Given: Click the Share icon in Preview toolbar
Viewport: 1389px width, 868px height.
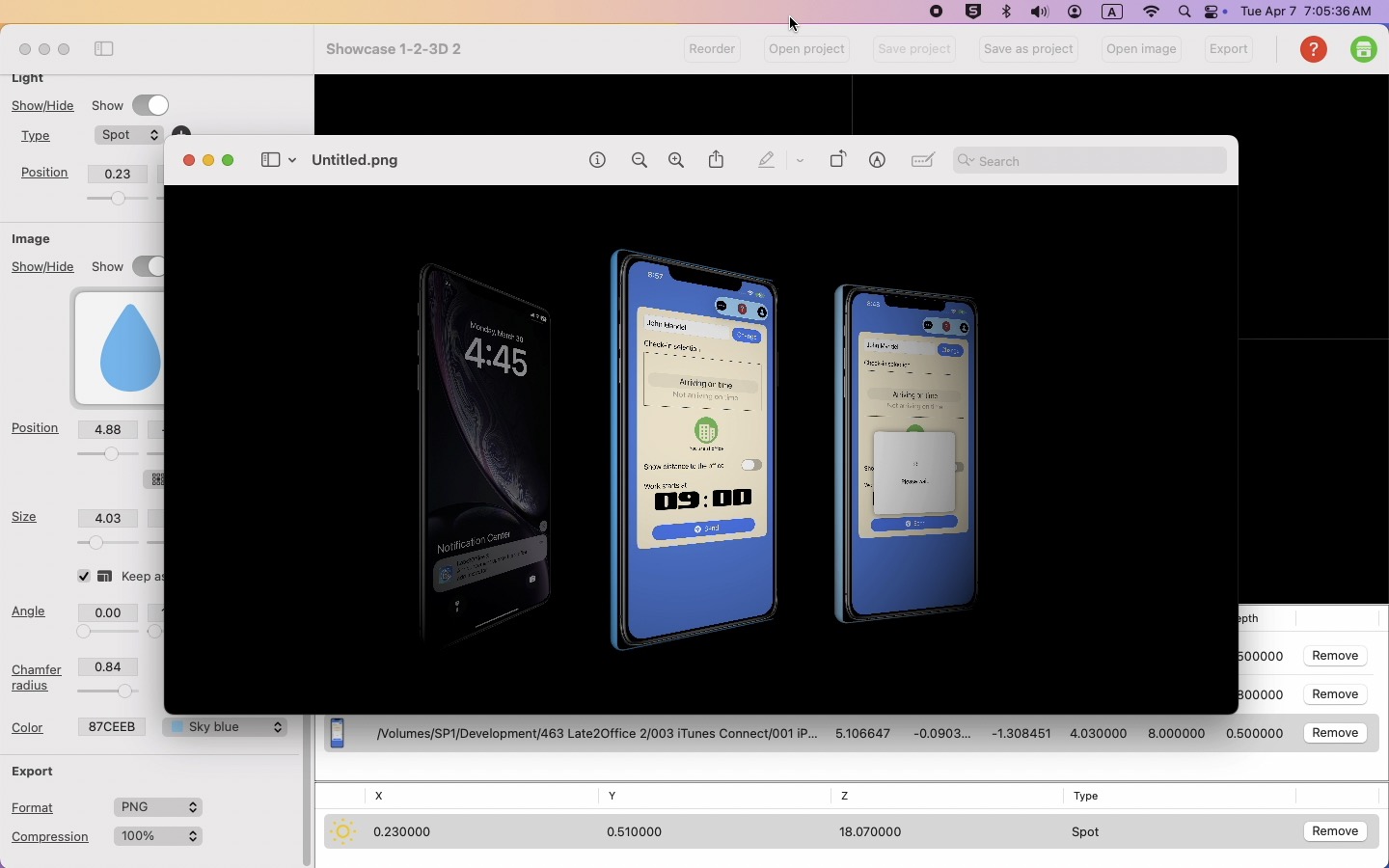Looking at the screenshot, I should tap(718, 160).
